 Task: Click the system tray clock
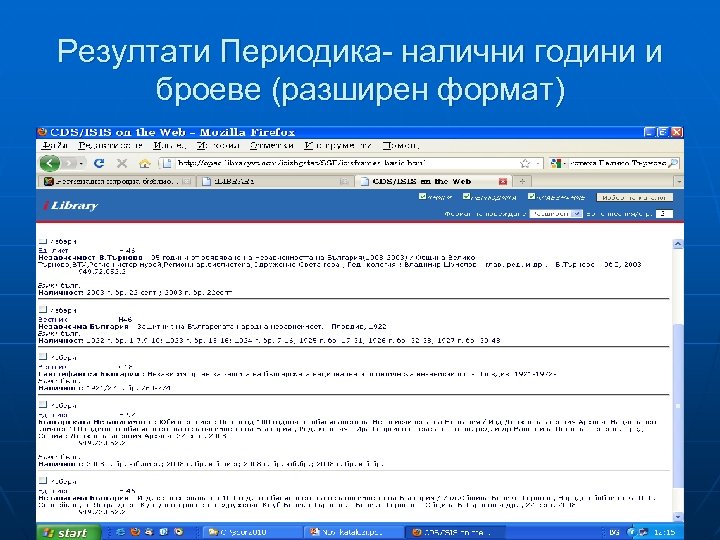pos(665,533)
